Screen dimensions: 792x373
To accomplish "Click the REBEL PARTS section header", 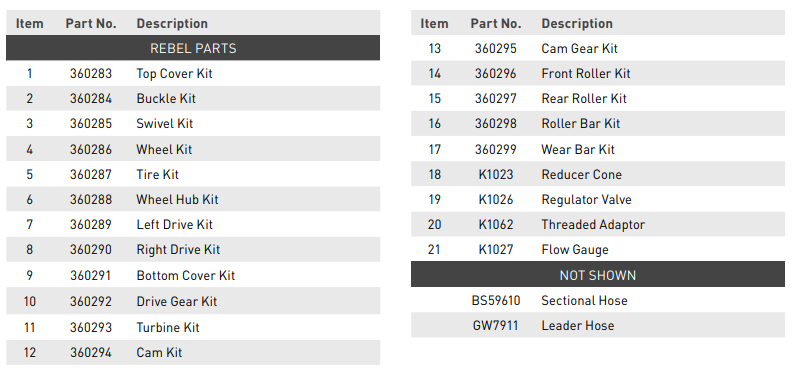I will tap(193, 48).
